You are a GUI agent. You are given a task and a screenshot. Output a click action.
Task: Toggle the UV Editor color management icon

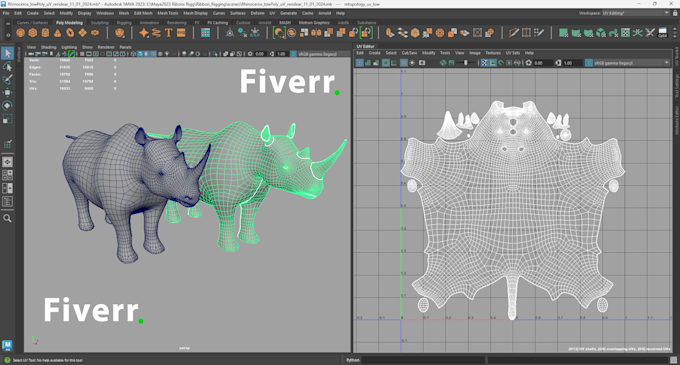588,63
